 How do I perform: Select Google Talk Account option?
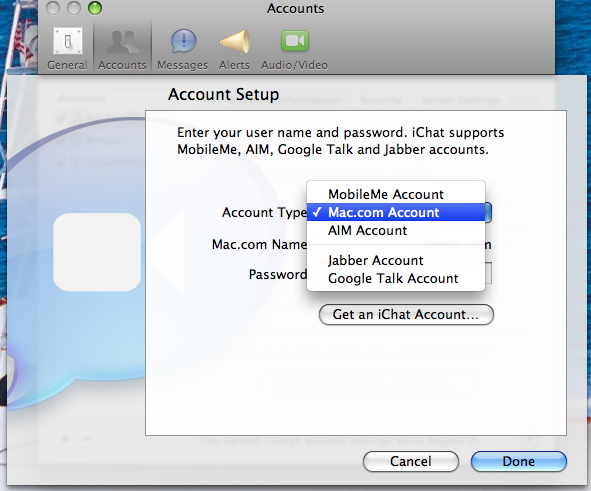396,278
